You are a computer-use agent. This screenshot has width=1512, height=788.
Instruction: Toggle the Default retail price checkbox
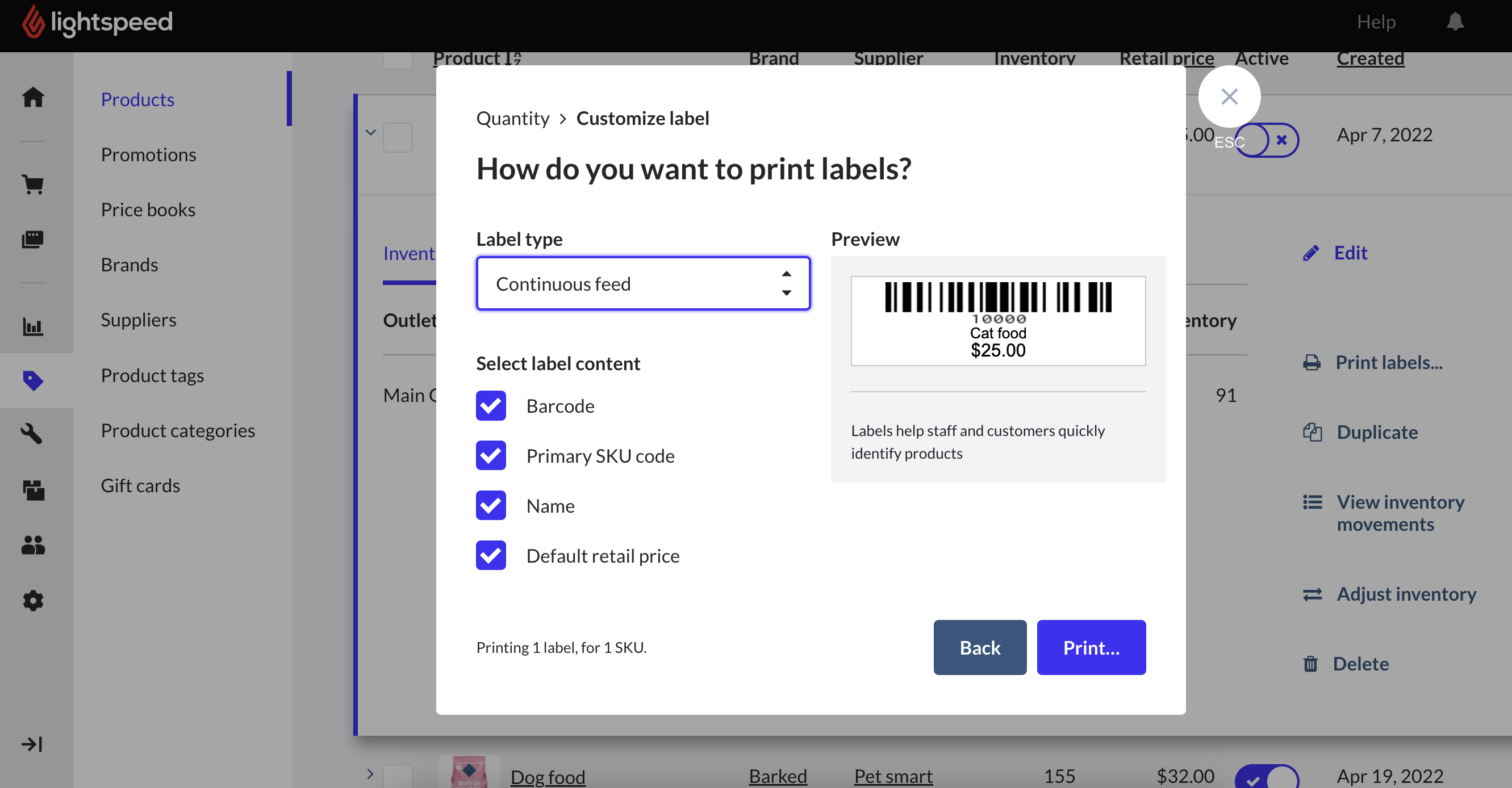[491, 555]
